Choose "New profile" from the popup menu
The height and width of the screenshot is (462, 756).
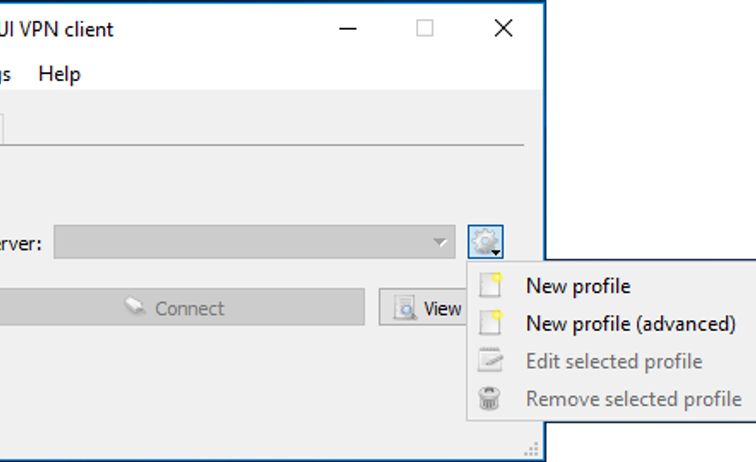point(578,286)
